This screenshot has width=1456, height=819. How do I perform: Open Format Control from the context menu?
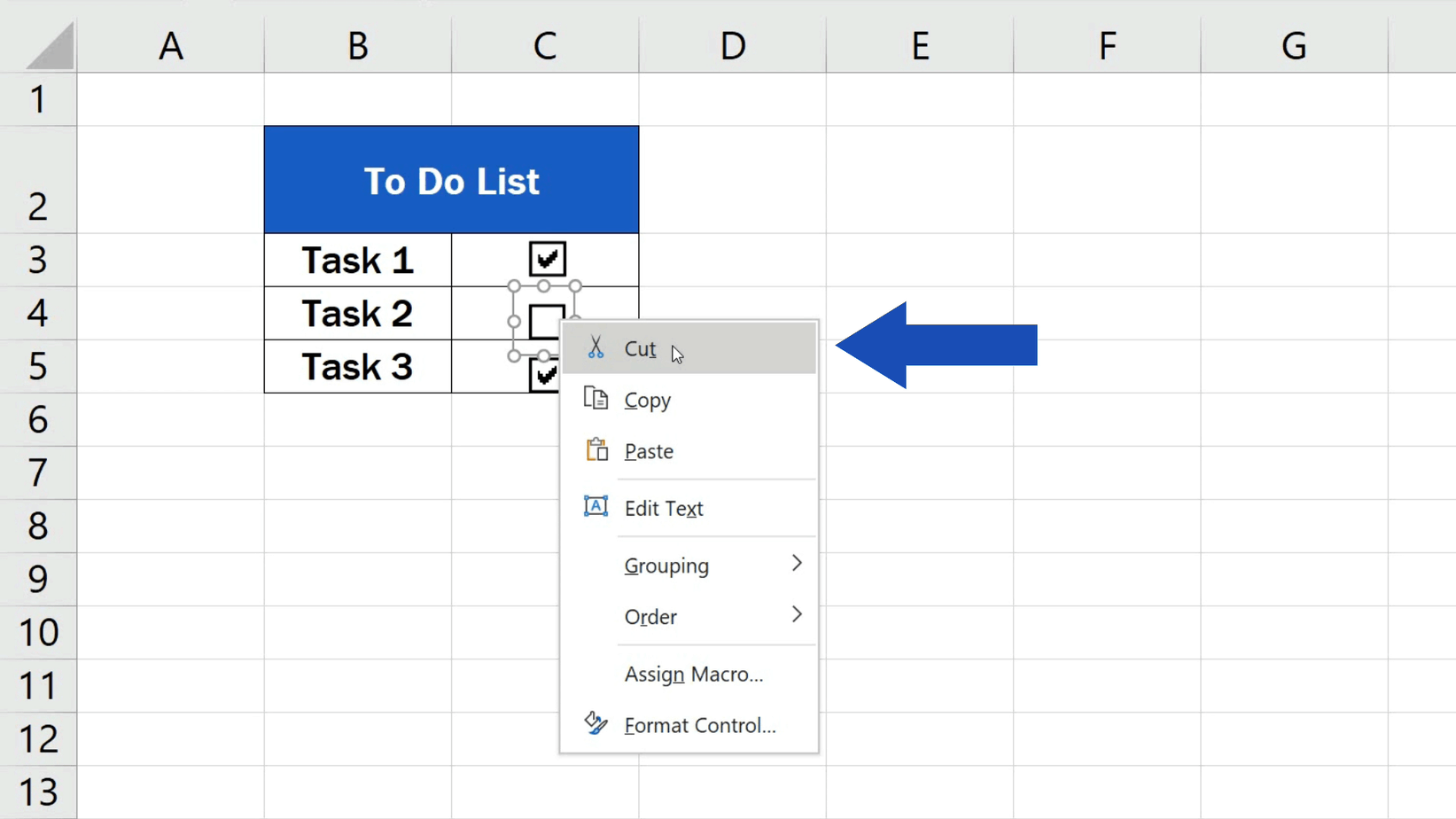(700, 724)
